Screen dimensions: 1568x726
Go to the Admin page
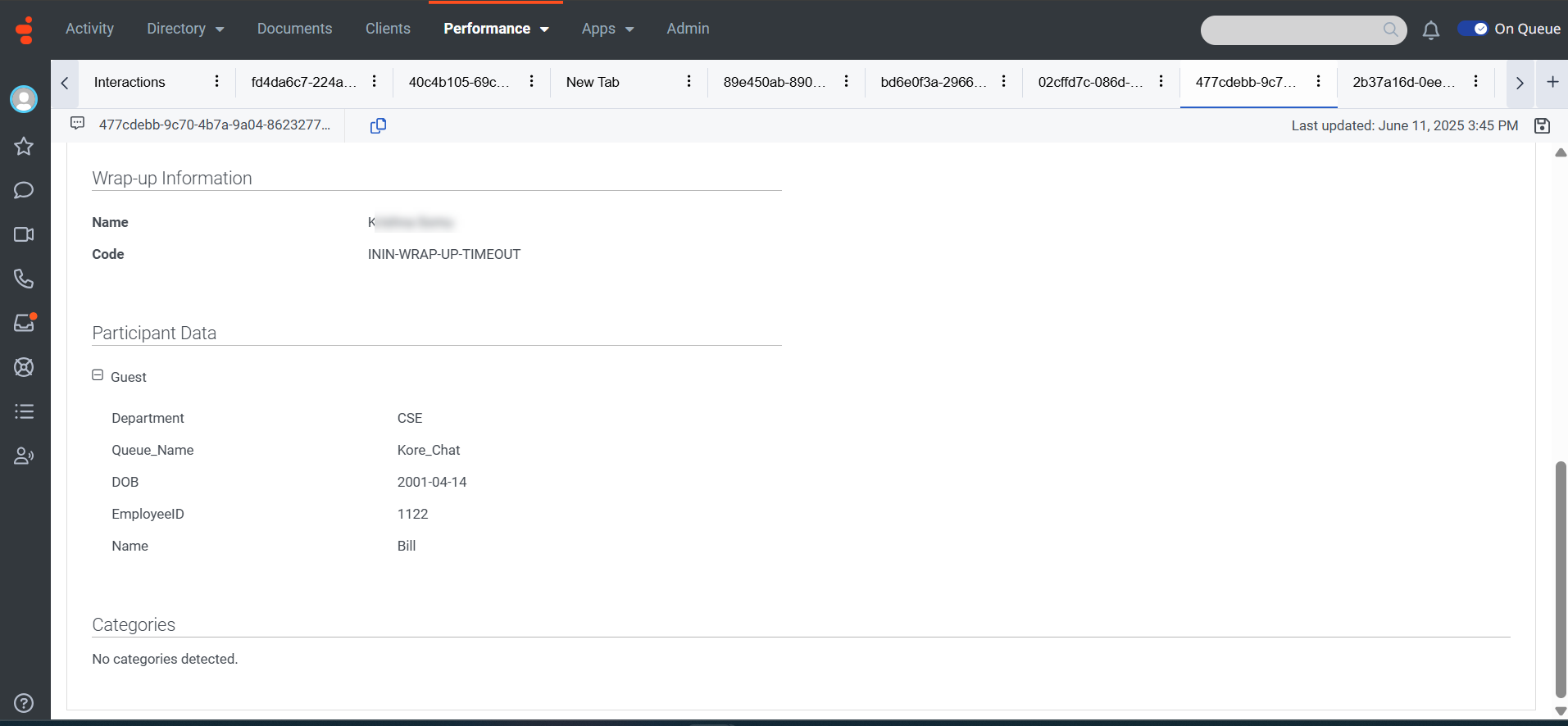pos(688,29)
